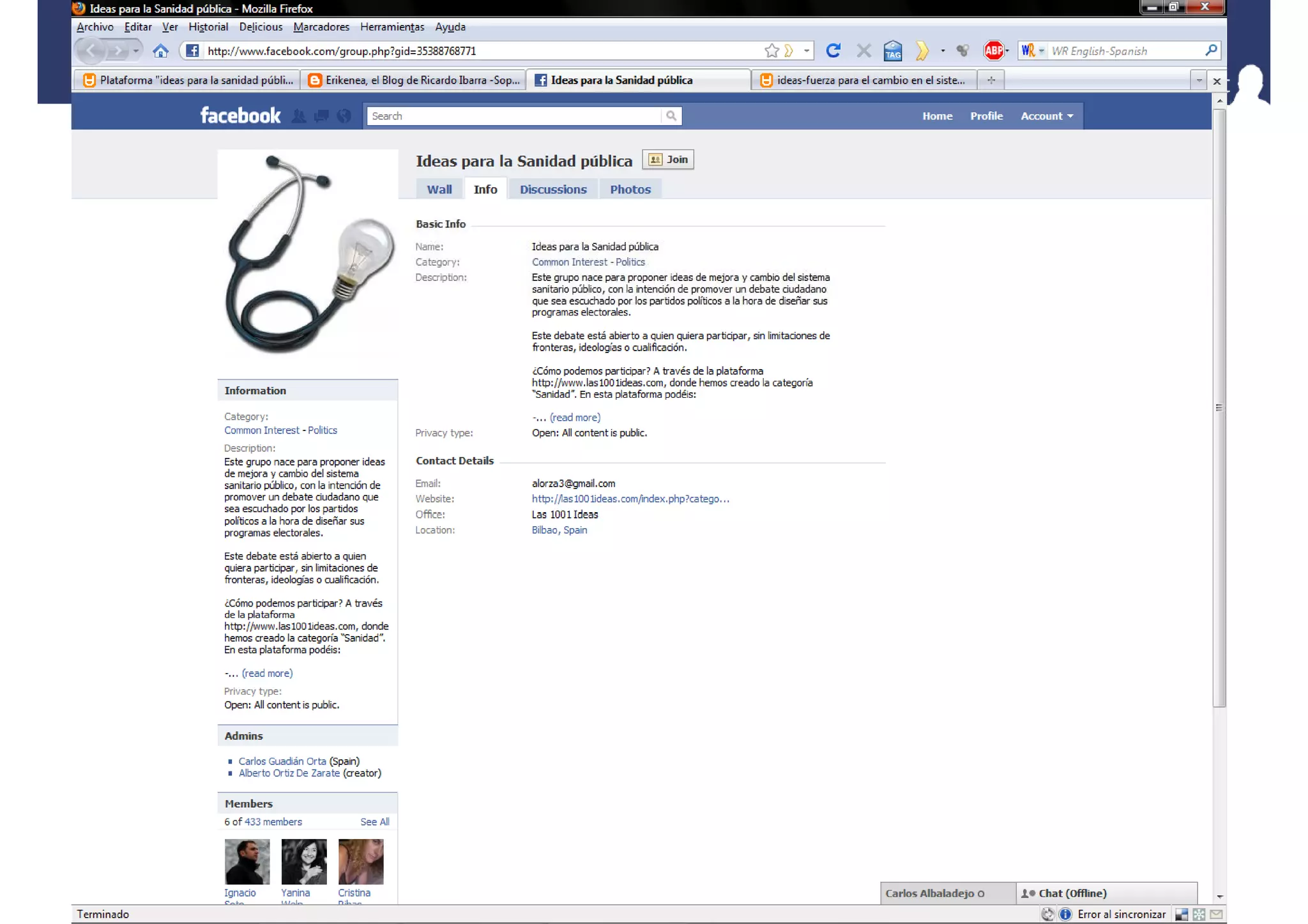Open the list all tabs dropdown
The image size is (1308, 924).
coord(1199,80)
